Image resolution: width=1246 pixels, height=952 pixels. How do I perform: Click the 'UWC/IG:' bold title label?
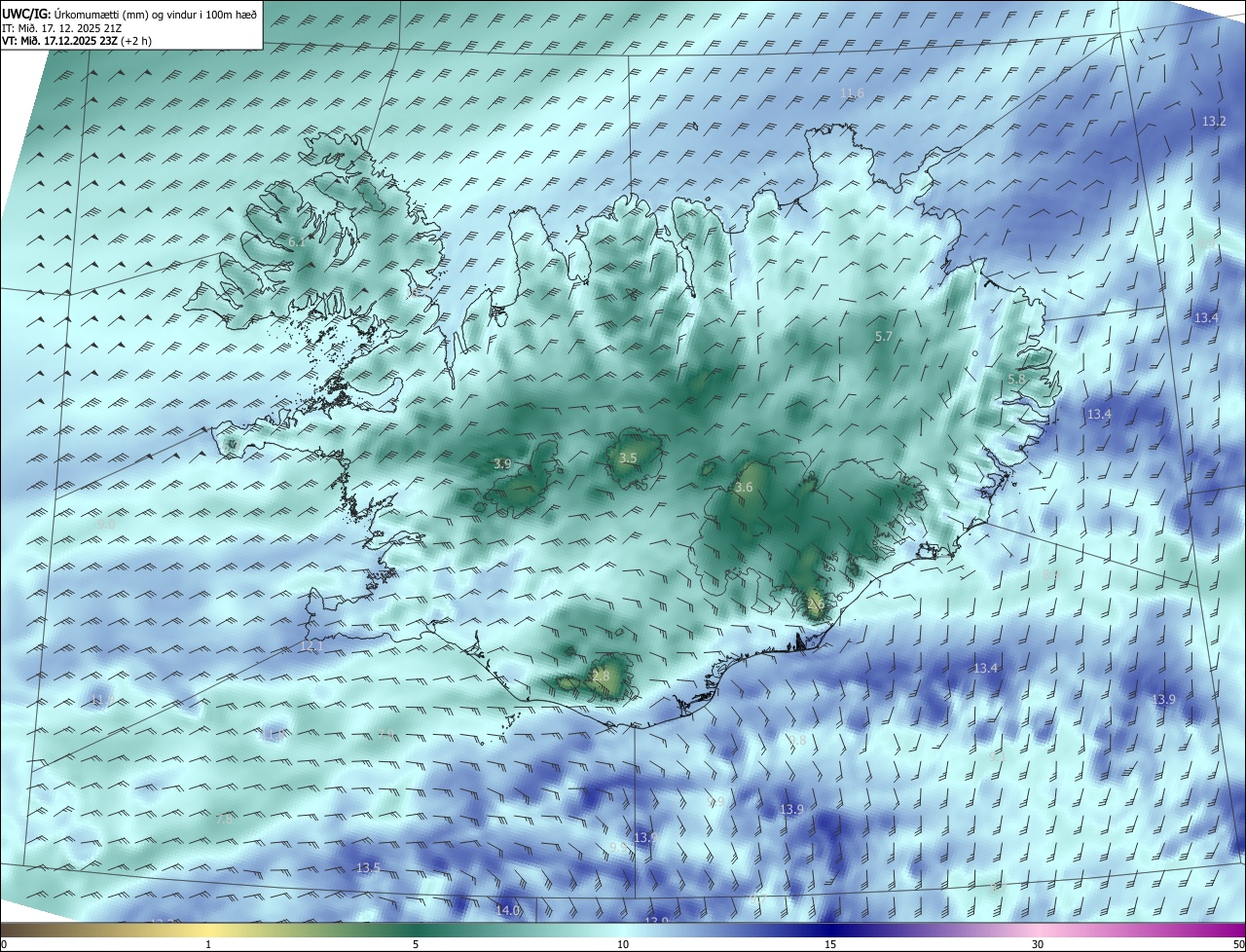(x=24, y=13)
